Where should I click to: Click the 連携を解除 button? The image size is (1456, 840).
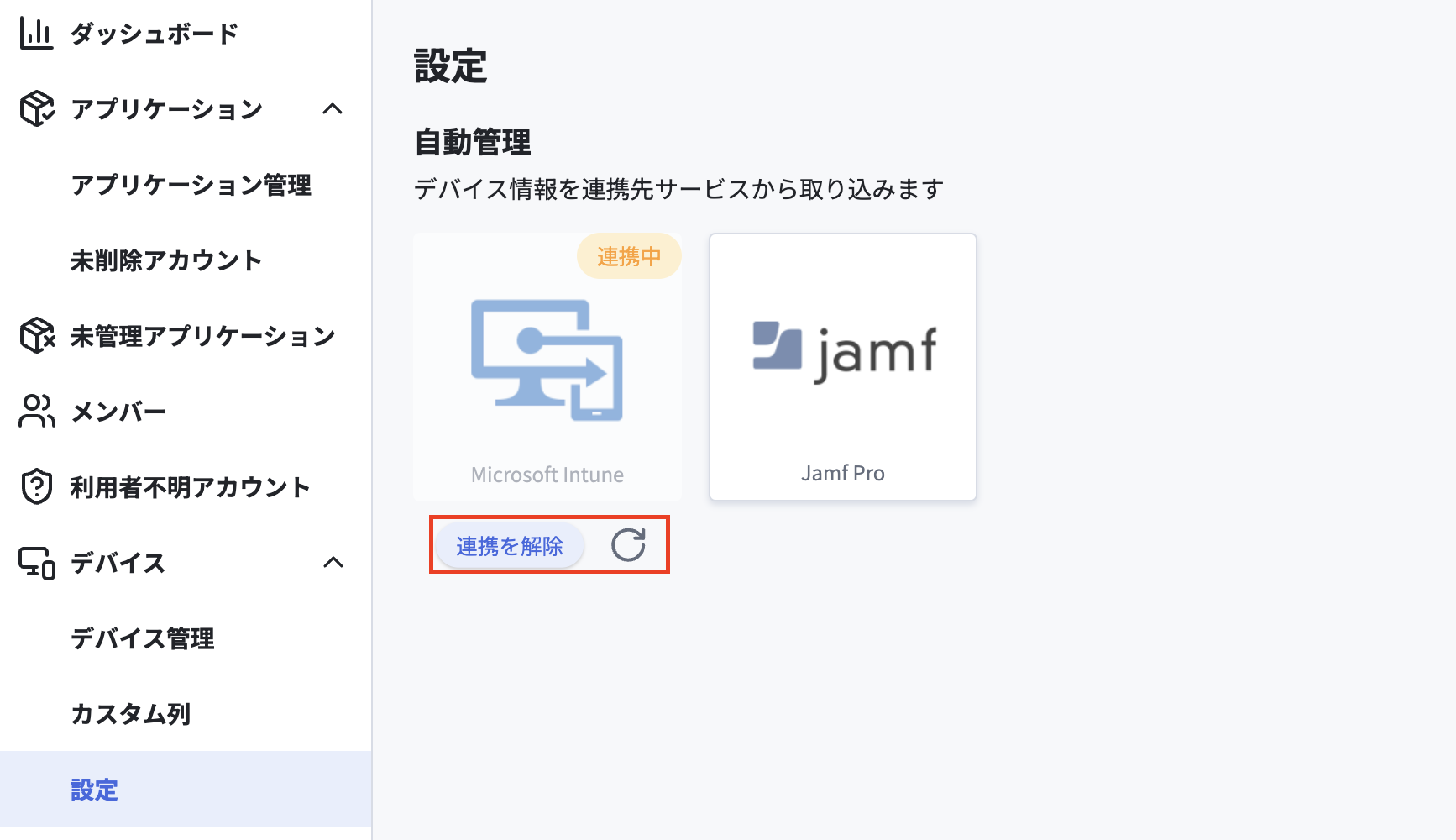(510, 546)
